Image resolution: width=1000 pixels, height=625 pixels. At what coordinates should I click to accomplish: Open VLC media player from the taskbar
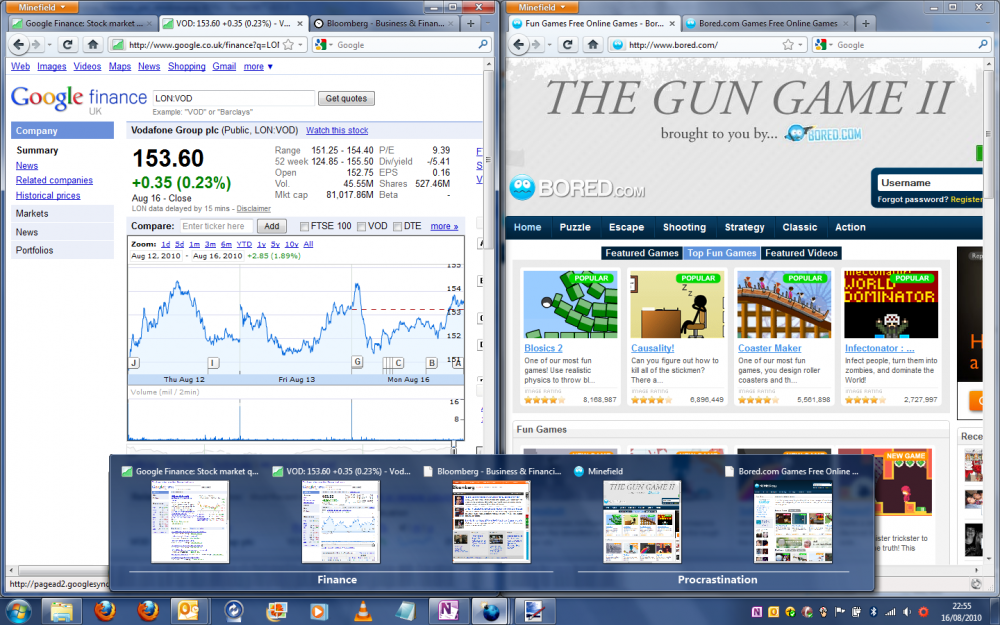click(x=363, y=612)
